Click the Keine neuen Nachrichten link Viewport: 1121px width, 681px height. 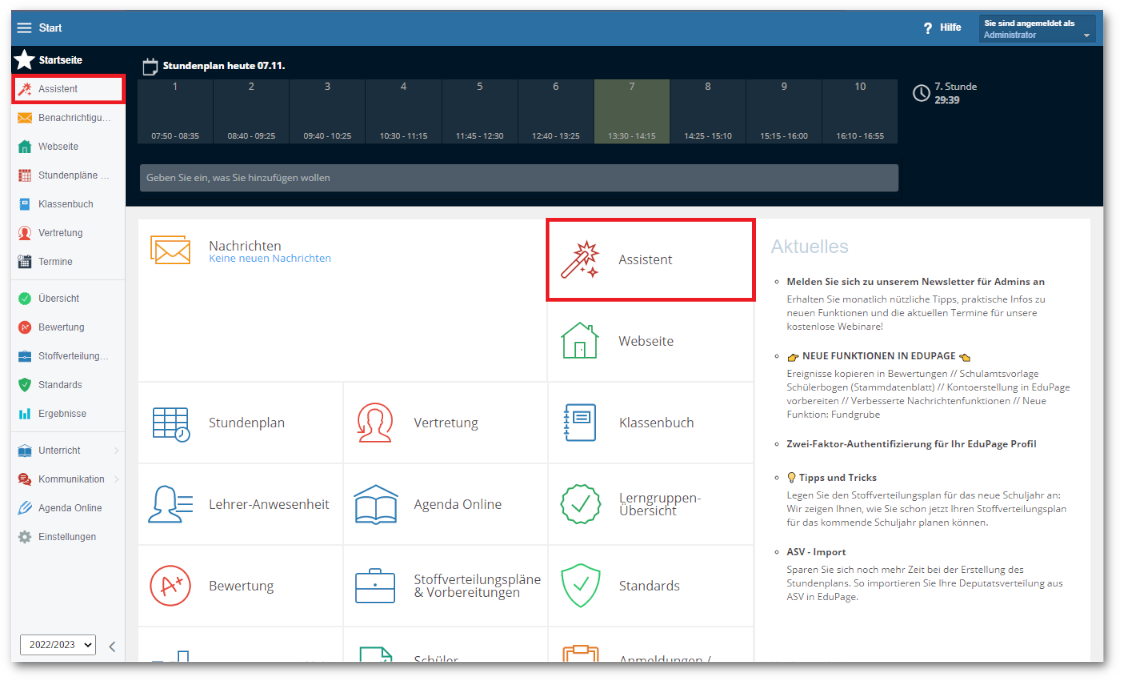click(x=270, y=259)
